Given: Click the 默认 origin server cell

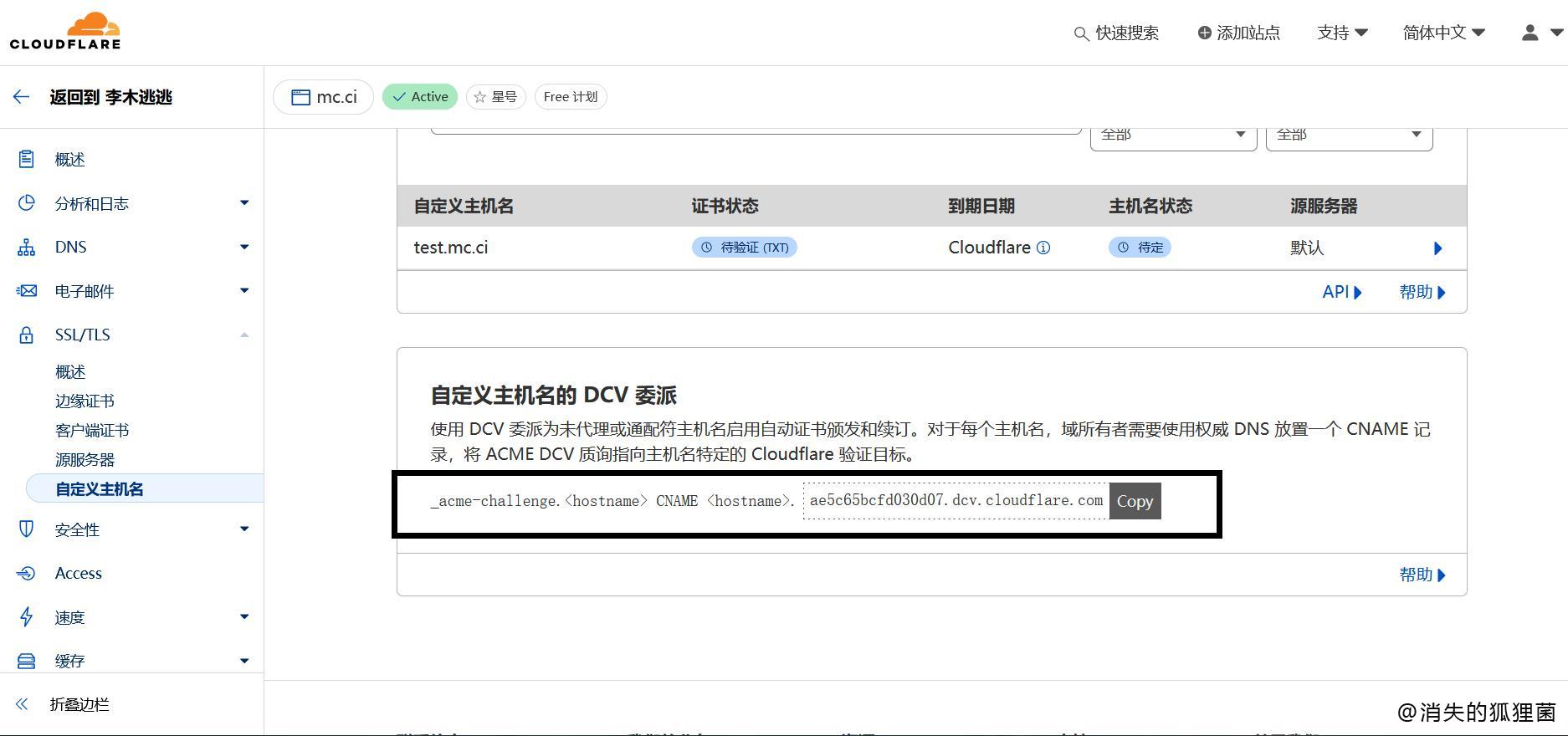Looking at the screenshot, I should pyautogui.click(x=1307, y=248).
